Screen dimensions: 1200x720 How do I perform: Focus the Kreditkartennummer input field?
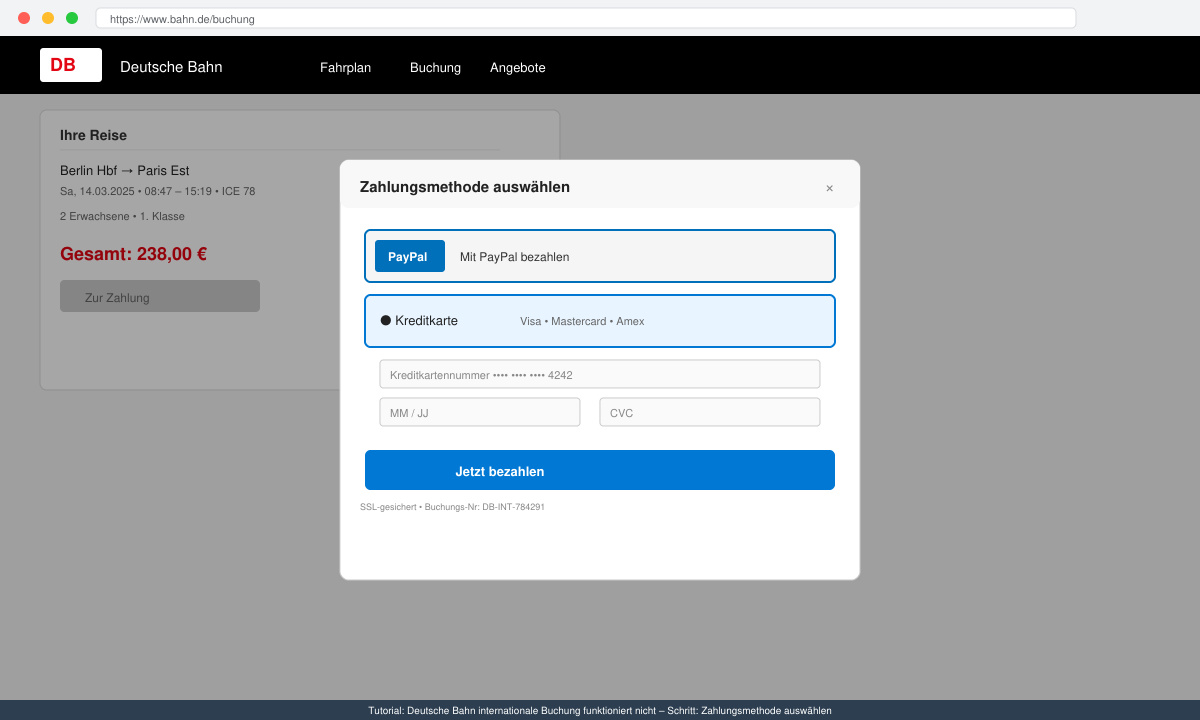[x=600, y=374]
